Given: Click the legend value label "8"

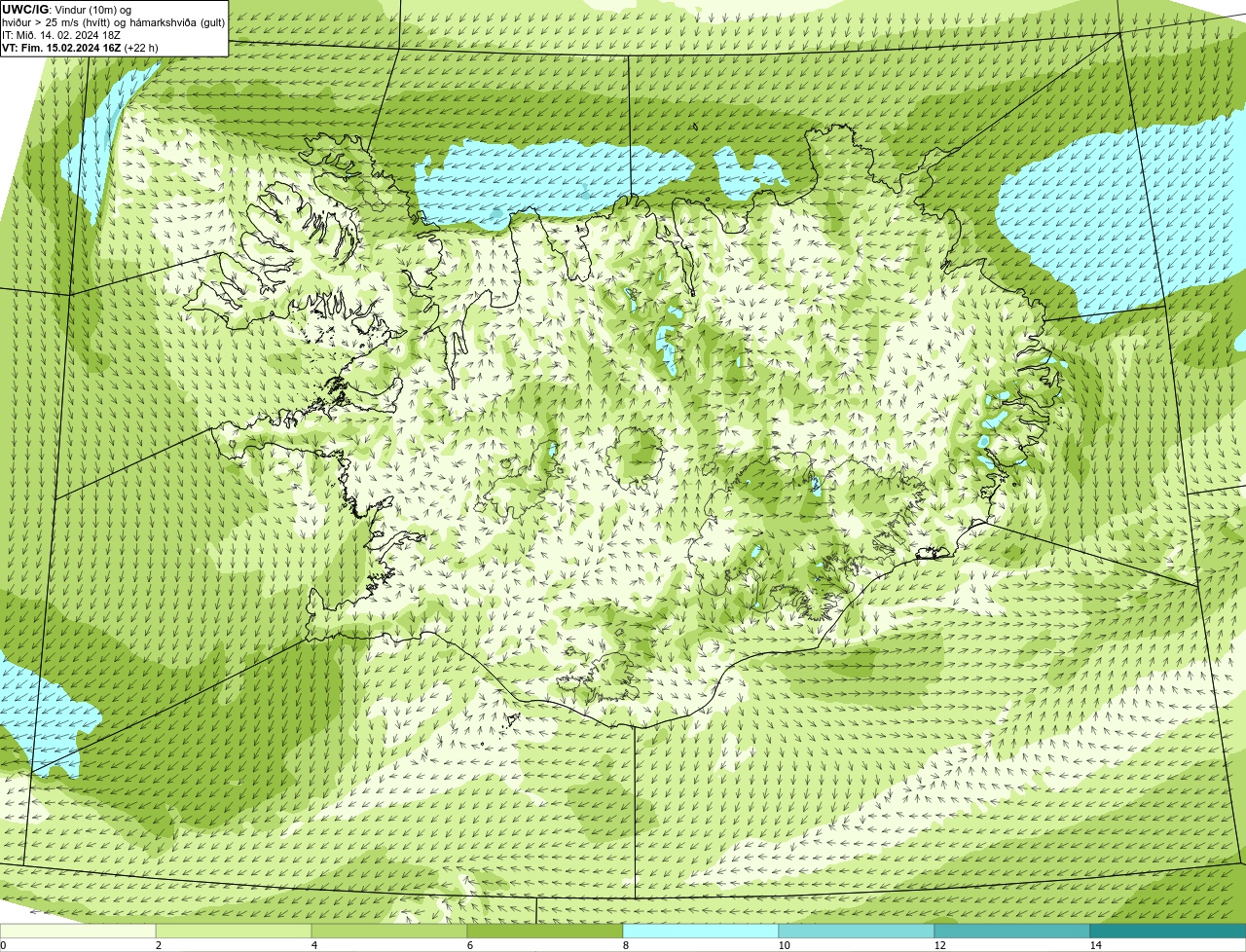Looking at the screenshot, I should coord(625,945).
